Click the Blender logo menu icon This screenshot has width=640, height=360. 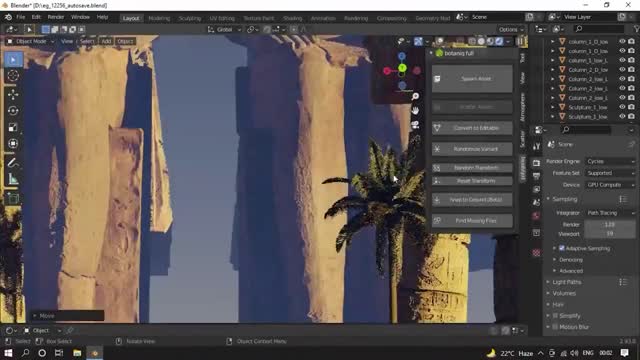click(x=8, y=17)
